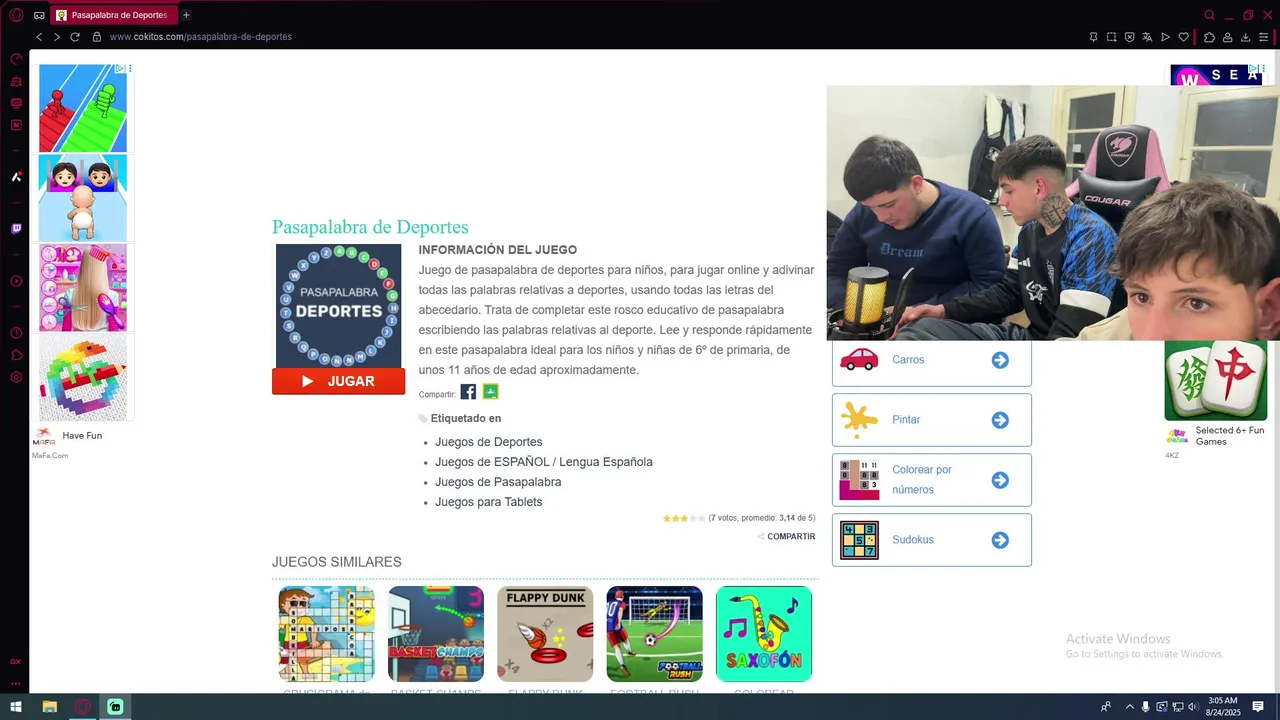The image size is (1280, 720).
Task: Click the Pintar arrow button
Action: coord(1000,420)
